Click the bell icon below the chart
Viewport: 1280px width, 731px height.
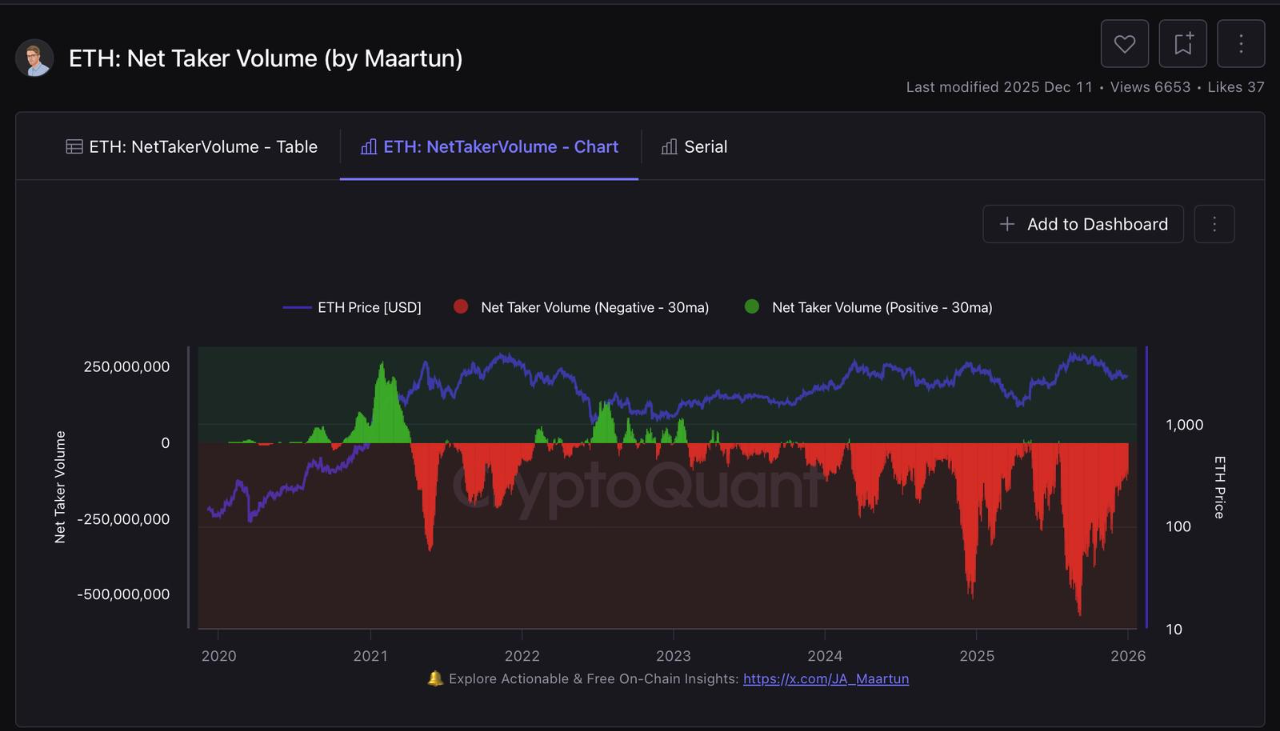tap(435, 679)
